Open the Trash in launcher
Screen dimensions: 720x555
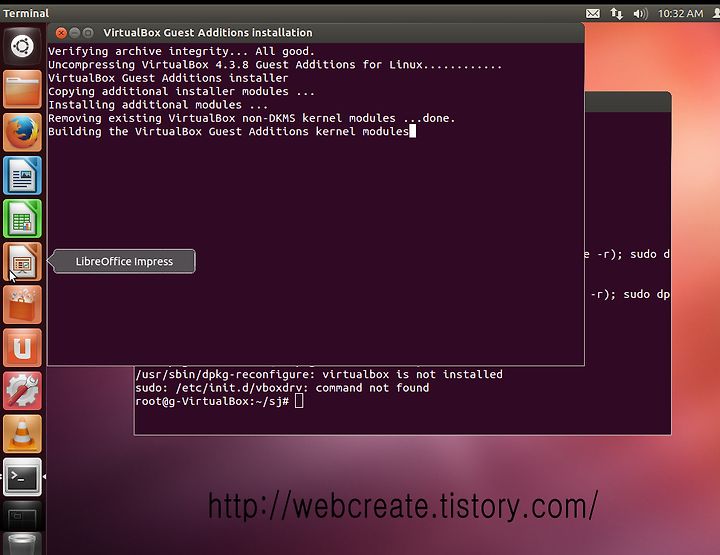coord(22,544)
